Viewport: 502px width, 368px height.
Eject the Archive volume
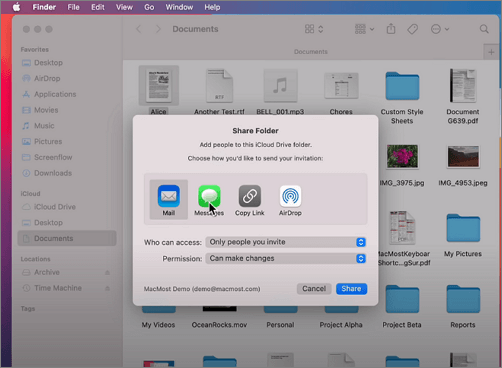tap(107, 273)
